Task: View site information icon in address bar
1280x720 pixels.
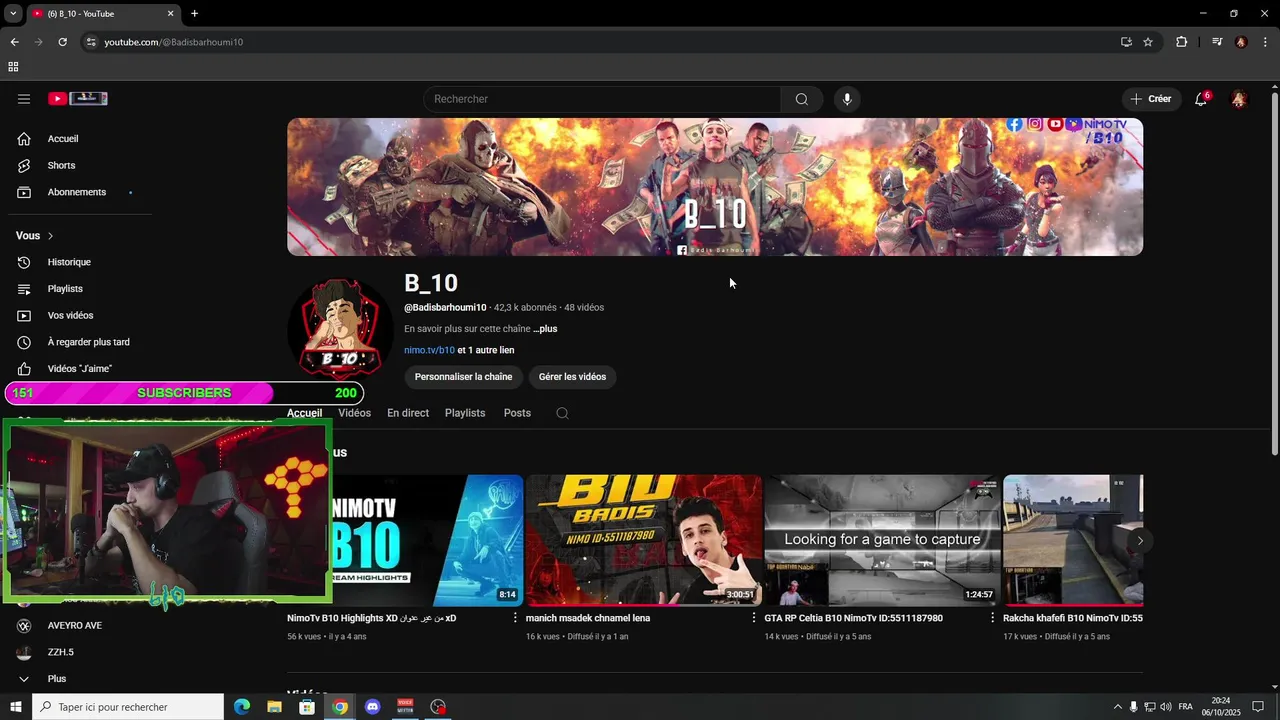Action: pyautogui.click(x=91, y=42)
